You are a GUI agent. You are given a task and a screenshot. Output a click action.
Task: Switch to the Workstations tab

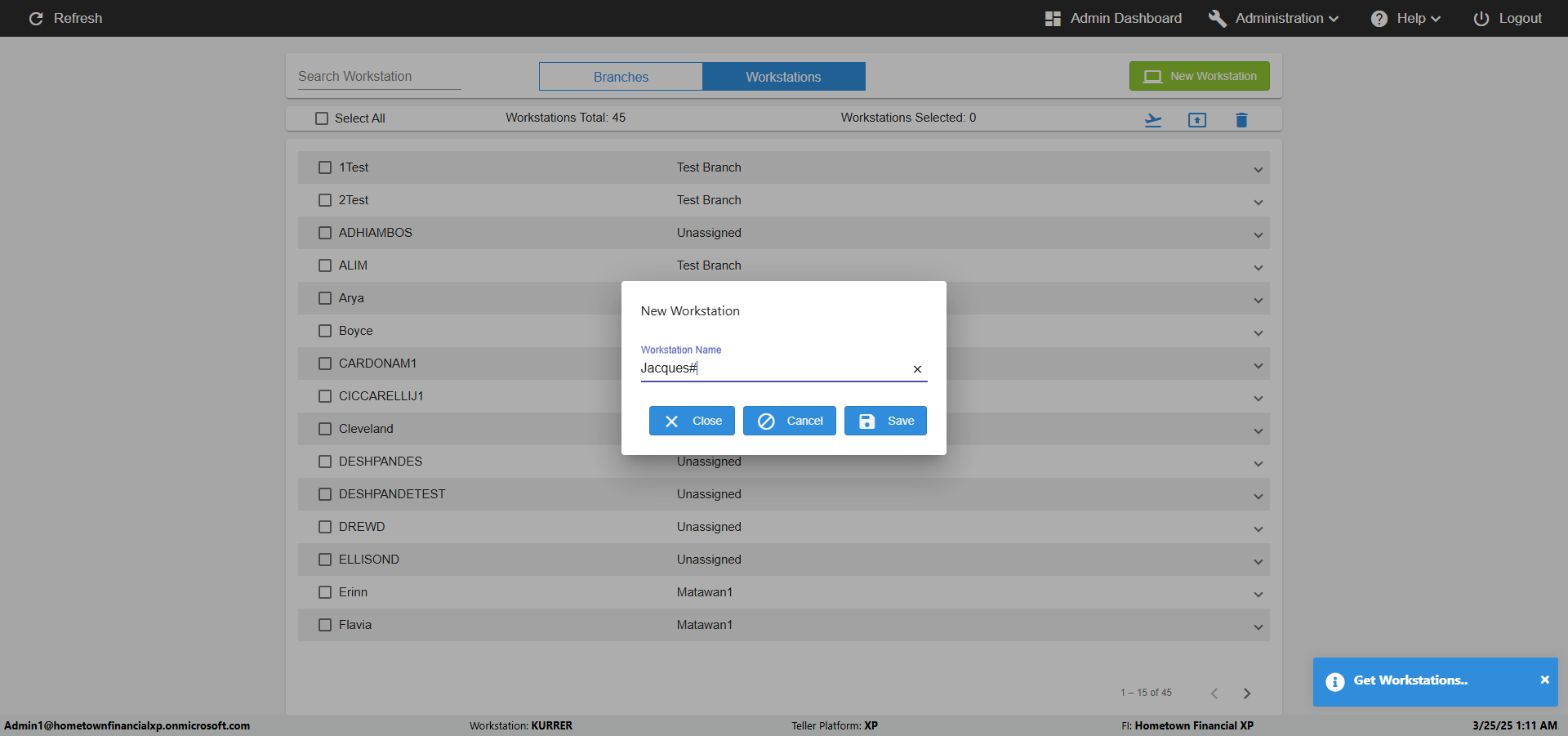tap(783, 77)
